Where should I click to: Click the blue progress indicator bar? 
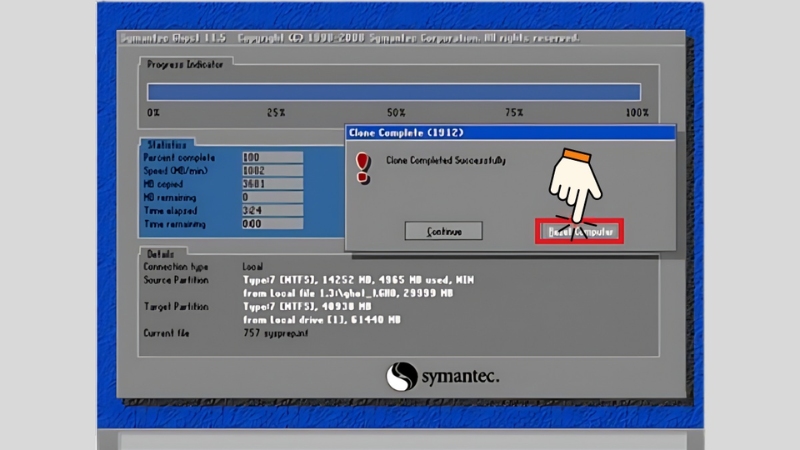[x=393, y=92]
